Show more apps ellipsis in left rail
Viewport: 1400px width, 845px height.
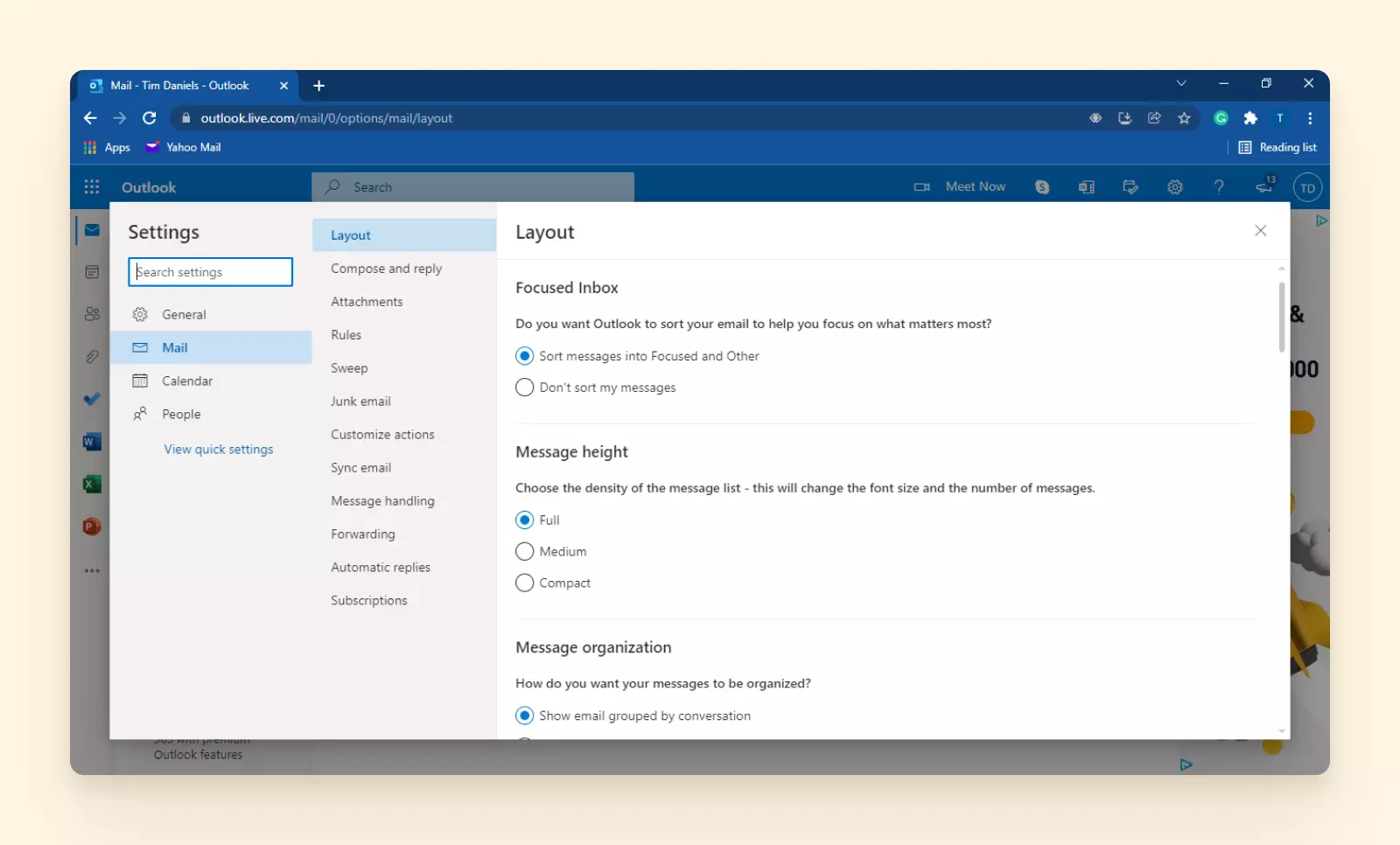click(92, 570)
